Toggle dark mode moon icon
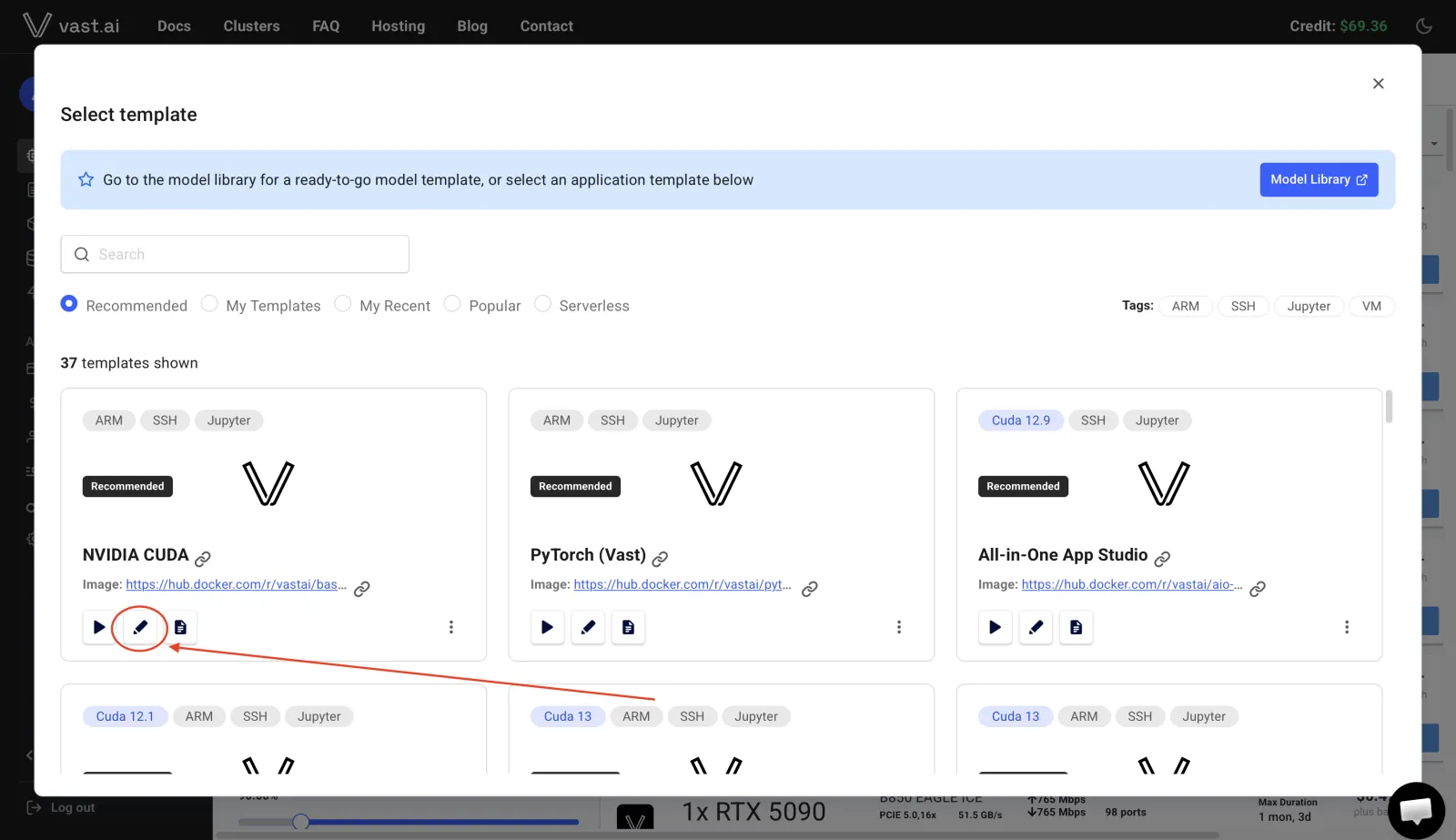The image size is (1456, 840). [1424, 25]
